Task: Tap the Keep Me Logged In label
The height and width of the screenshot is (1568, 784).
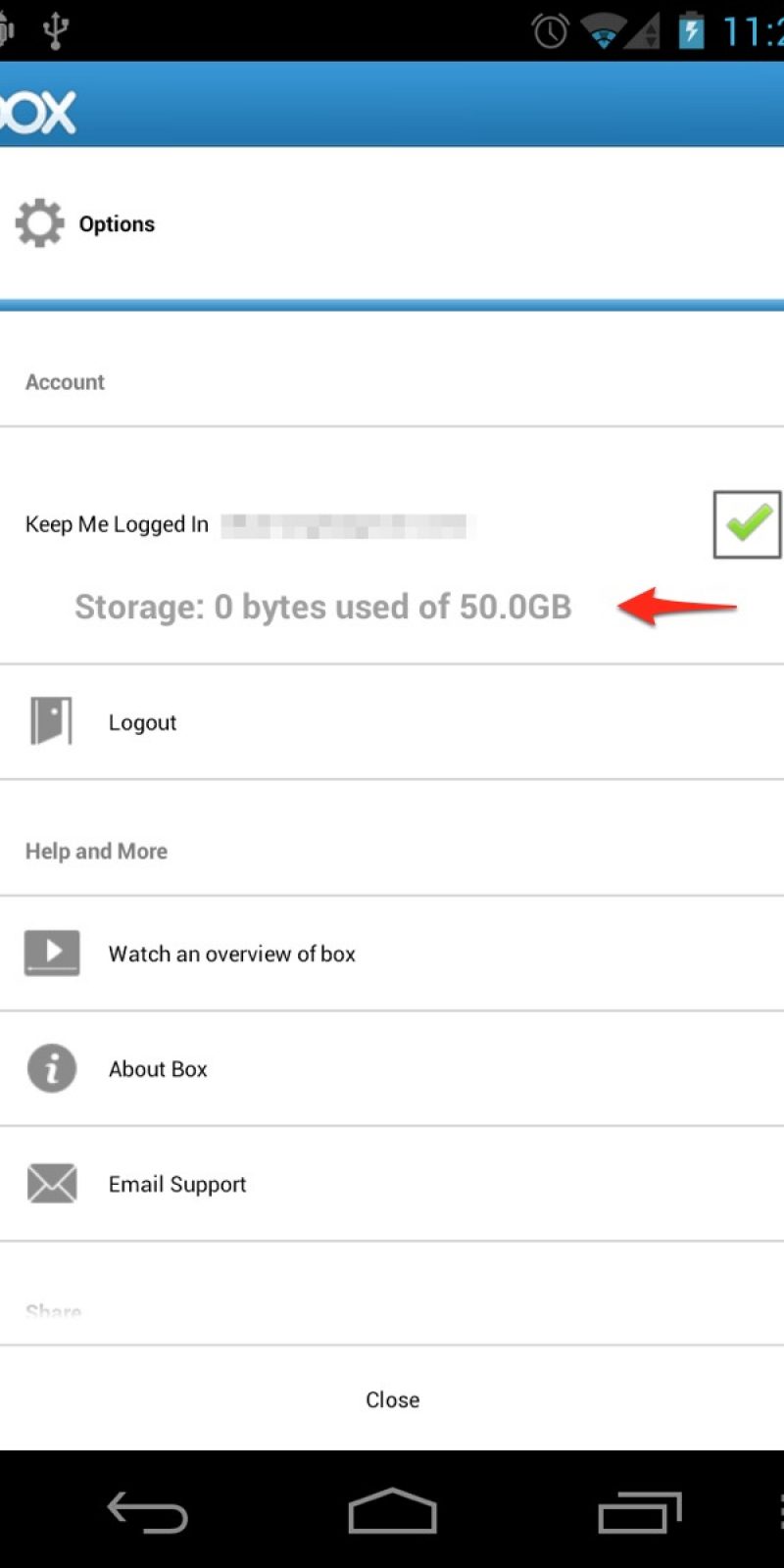Action: point(117,525)
